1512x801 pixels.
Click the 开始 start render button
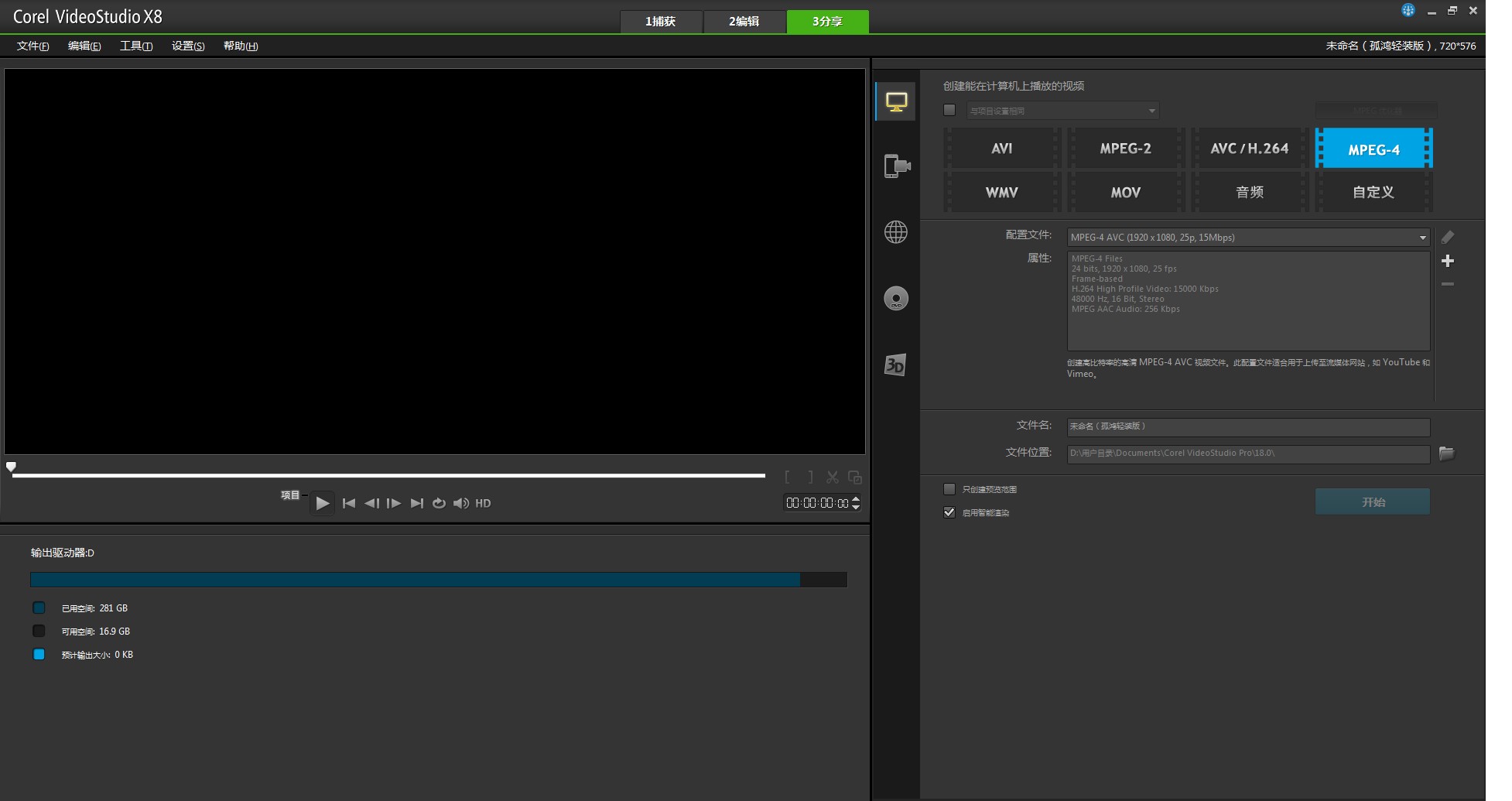pyautogui.click(x=1373, y=501)
